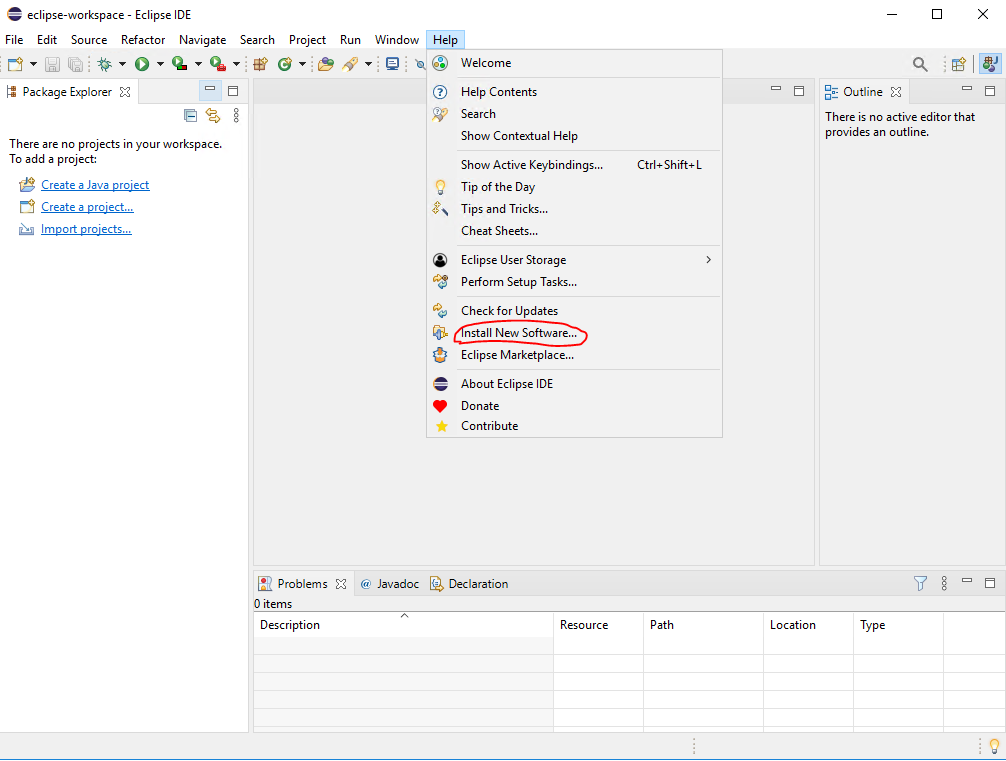This screenshot has height=761, width=1006.
Task: Click the Problems view filter funnel icon
Action: click(x=920, y=583)
